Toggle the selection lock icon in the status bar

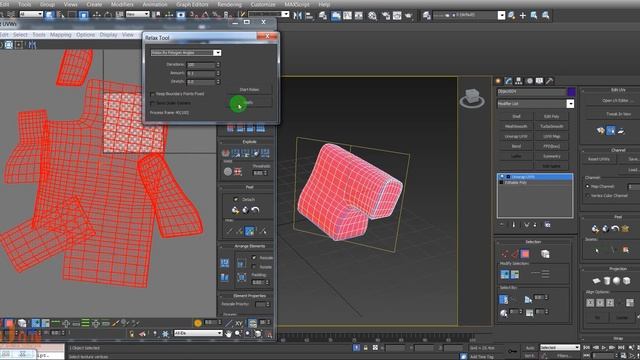click(366, 348)
